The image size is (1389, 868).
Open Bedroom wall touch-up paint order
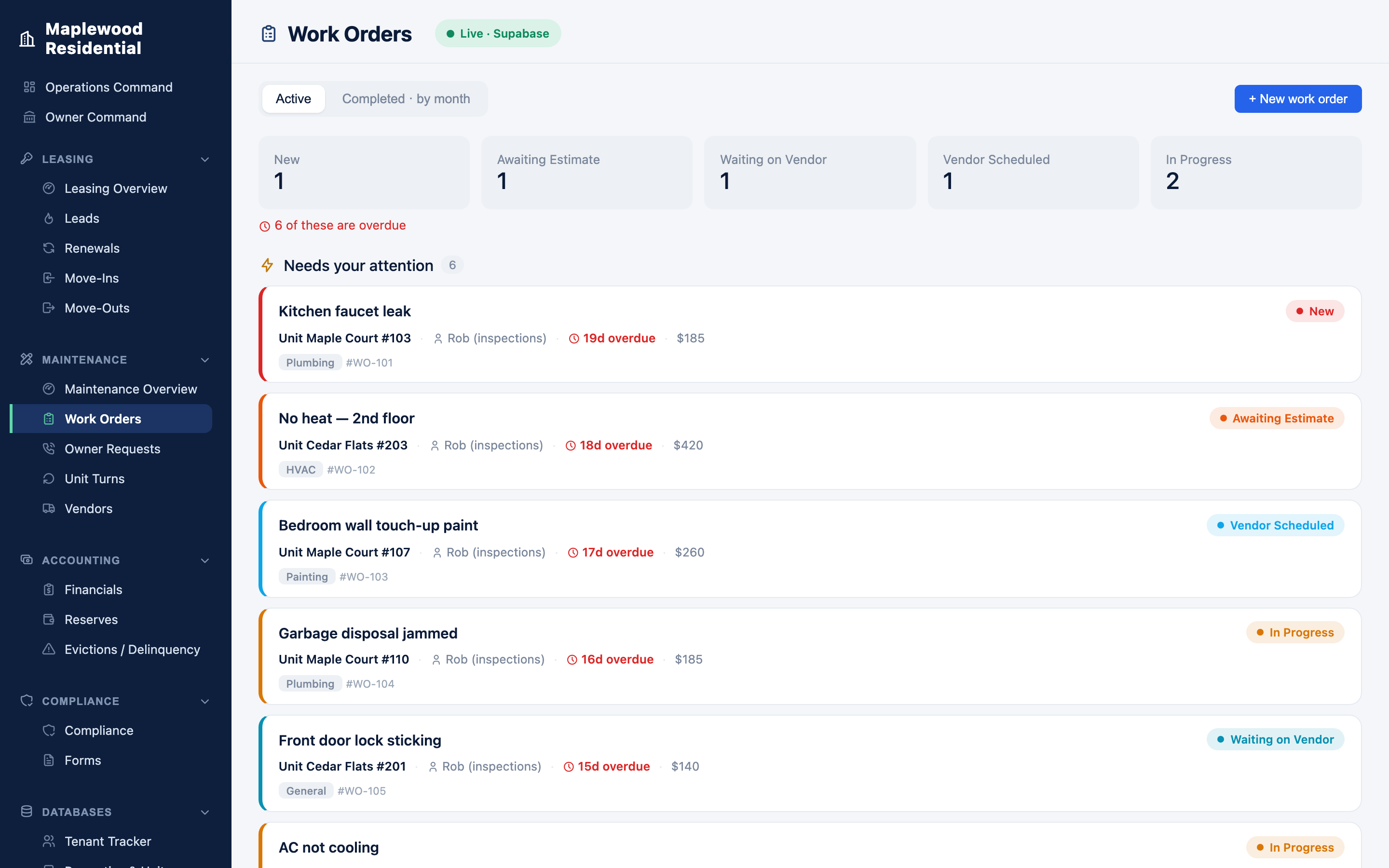pyautogui.click(x=810, y=549)
